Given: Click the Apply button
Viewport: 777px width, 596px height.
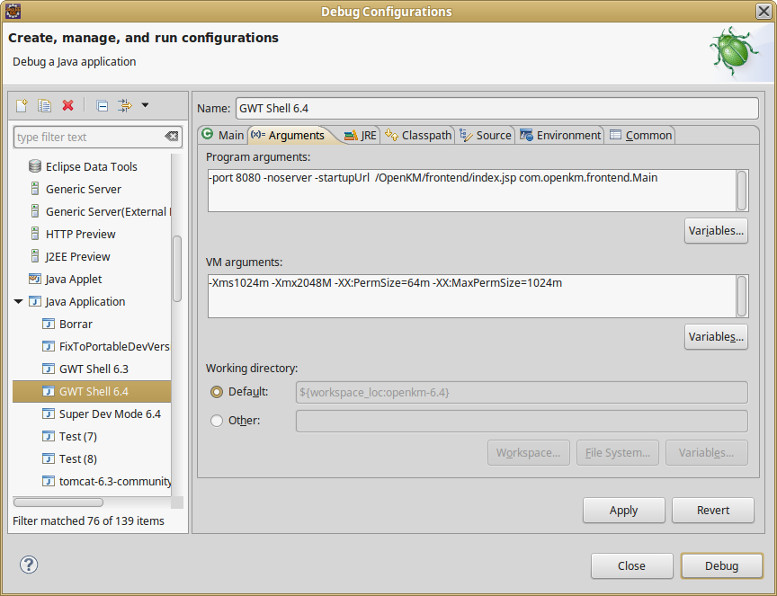Looking at the screenshot, I should tap(624, 510).
